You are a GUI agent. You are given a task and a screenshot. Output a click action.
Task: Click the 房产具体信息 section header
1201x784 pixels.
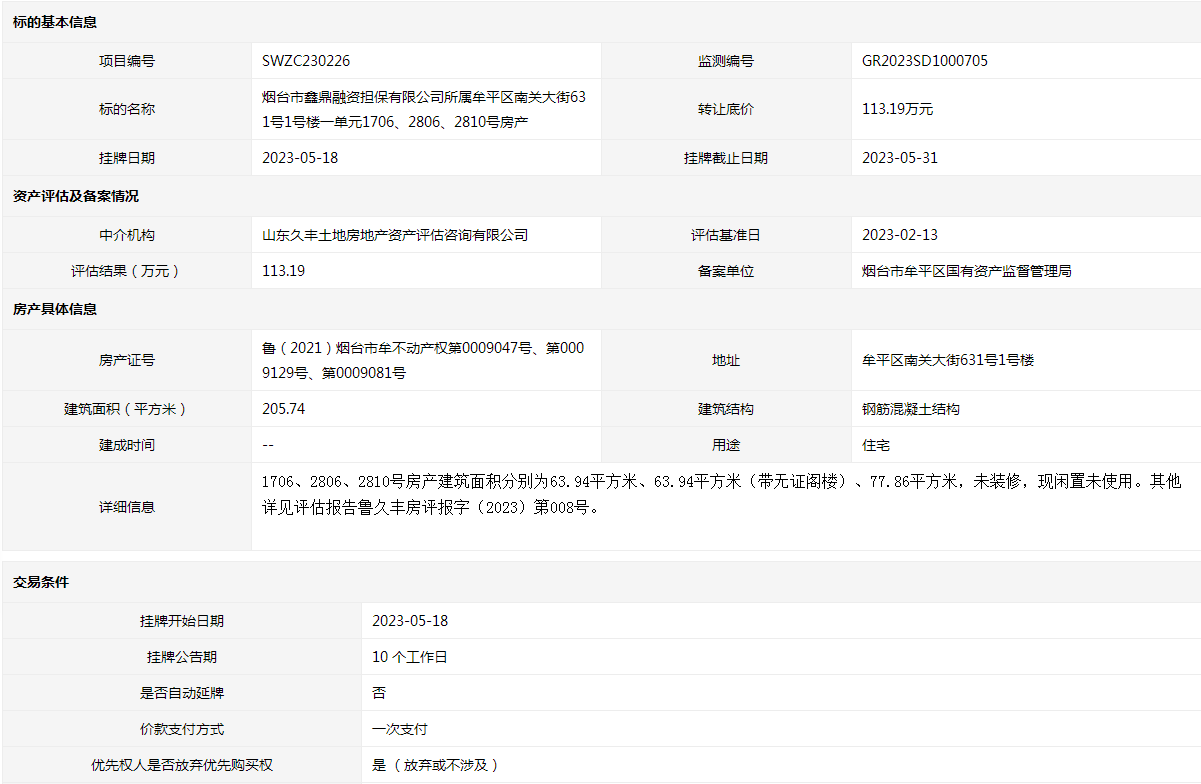[x=55, y=309]
